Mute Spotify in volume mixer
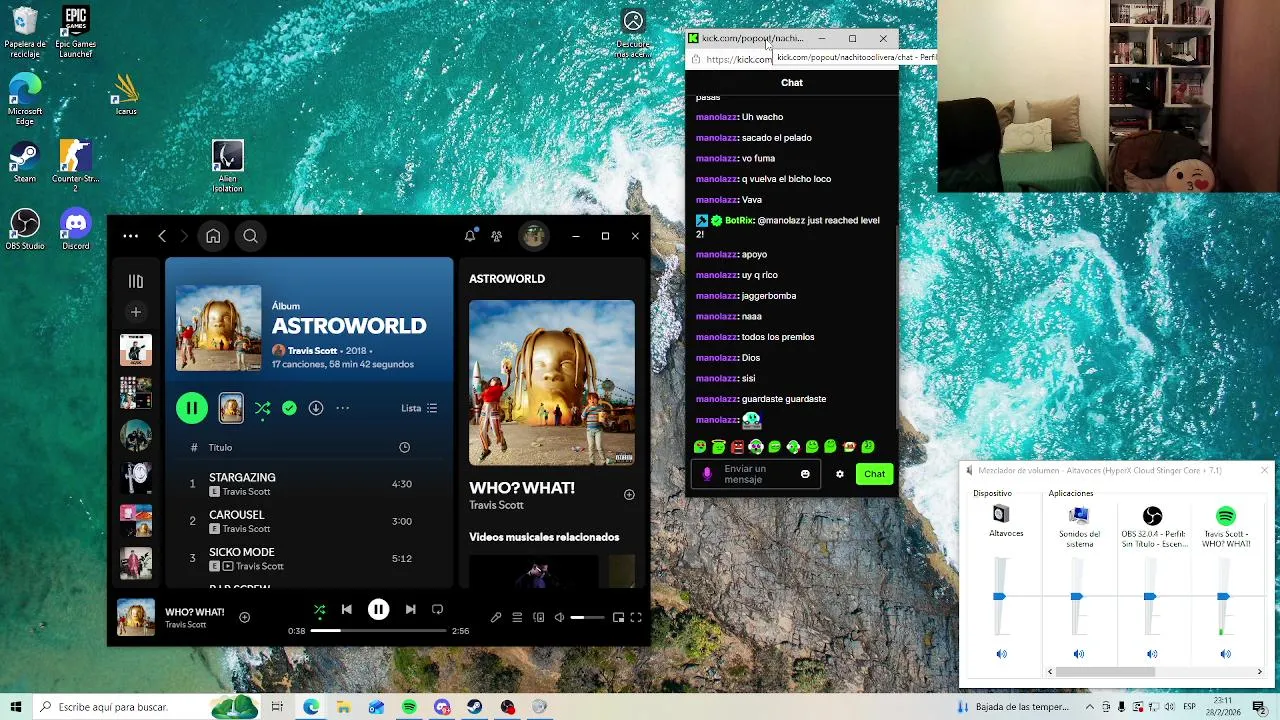Screen dimensions: 1280x720 [x=1225, y=654]
